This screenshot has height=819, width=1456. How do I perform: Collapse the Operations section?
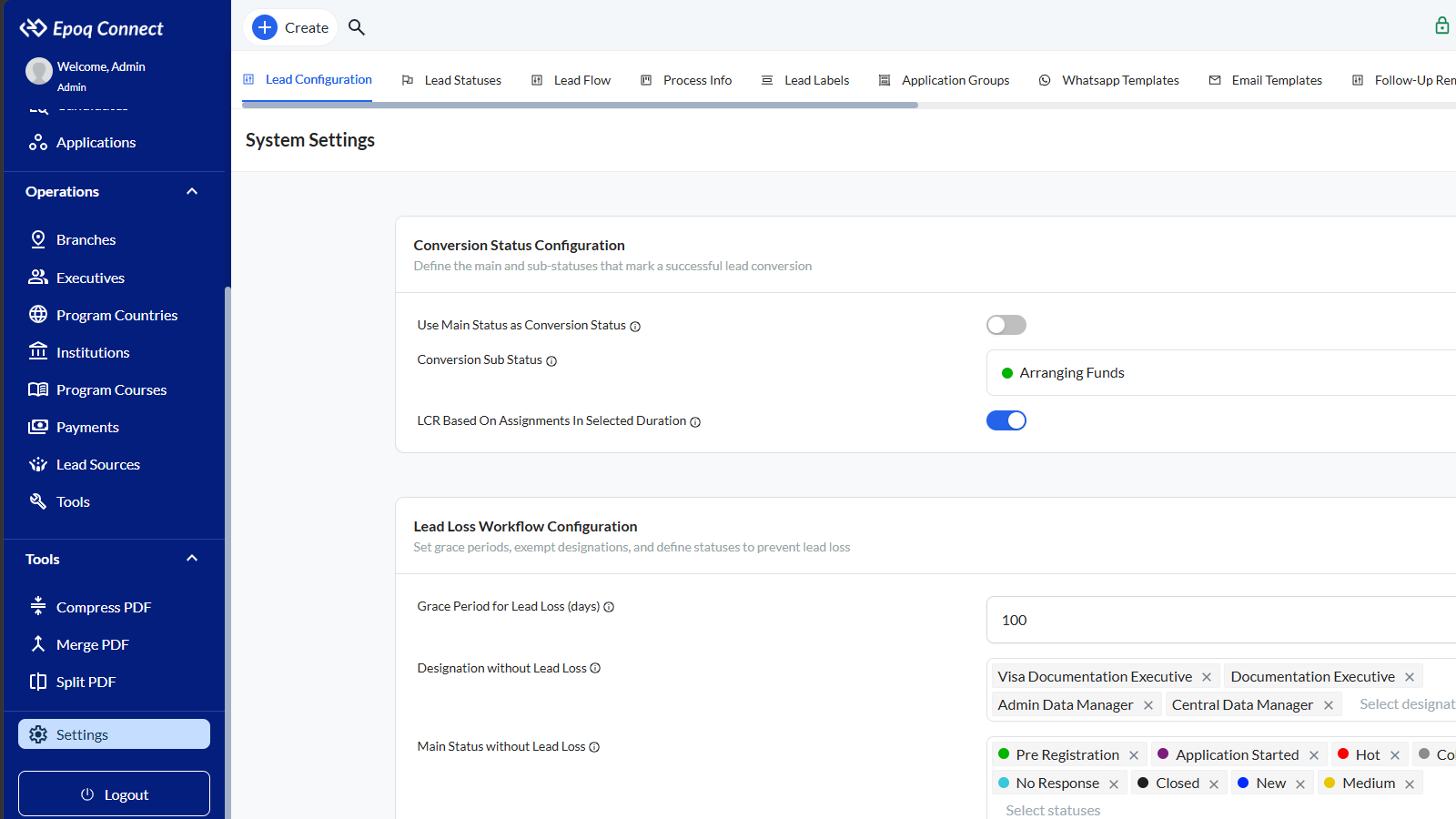192,191
